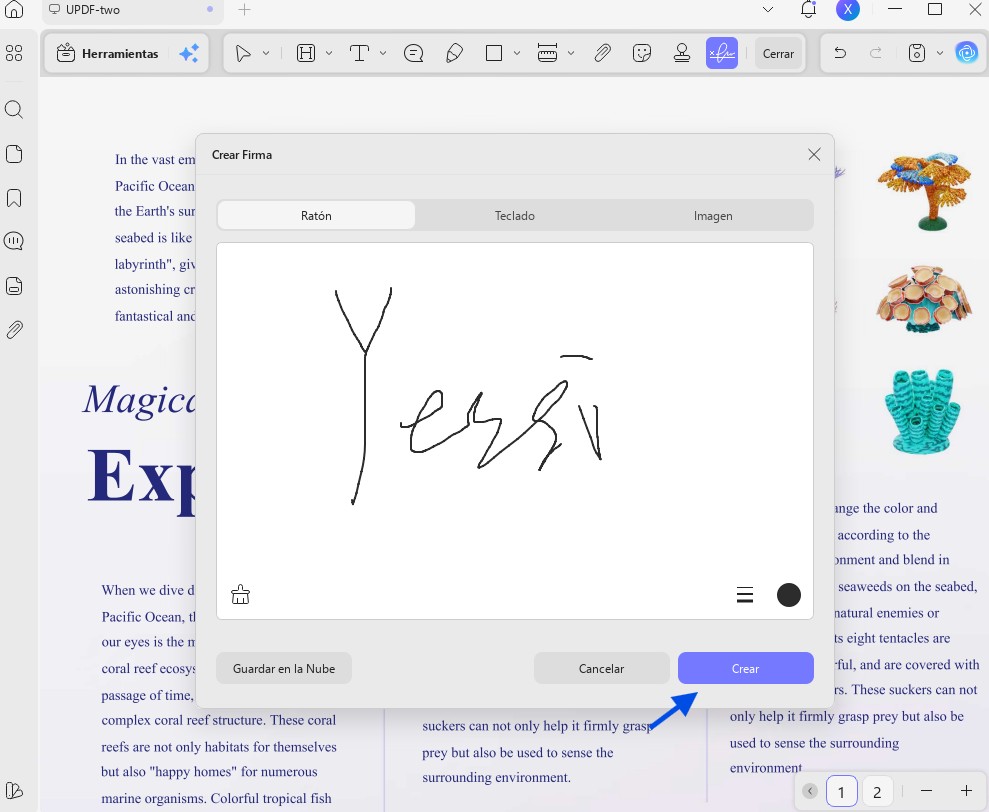Screen dimensions: 989x812
Task: Select the sticker tool icon
Action: [x=641, y=53]
